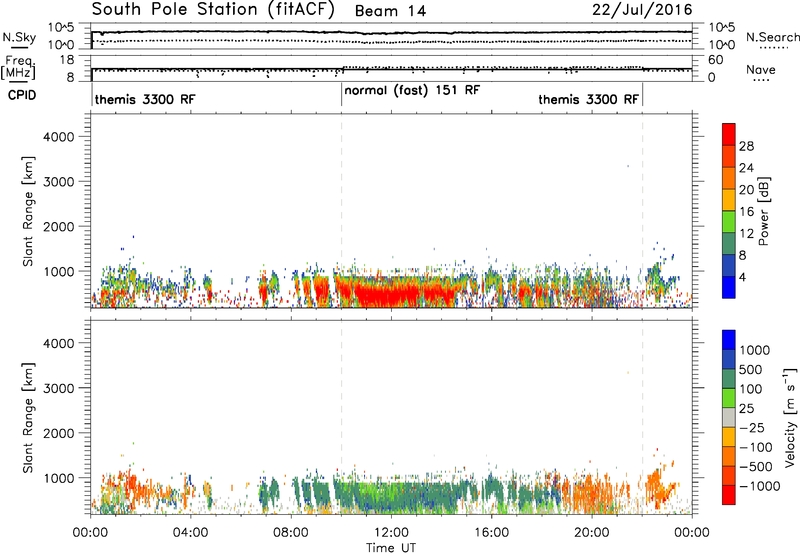The width and height of the screenshot is (800, 554).
Task: Click the date '22/Jul/2016'
Action: (642, 10)
